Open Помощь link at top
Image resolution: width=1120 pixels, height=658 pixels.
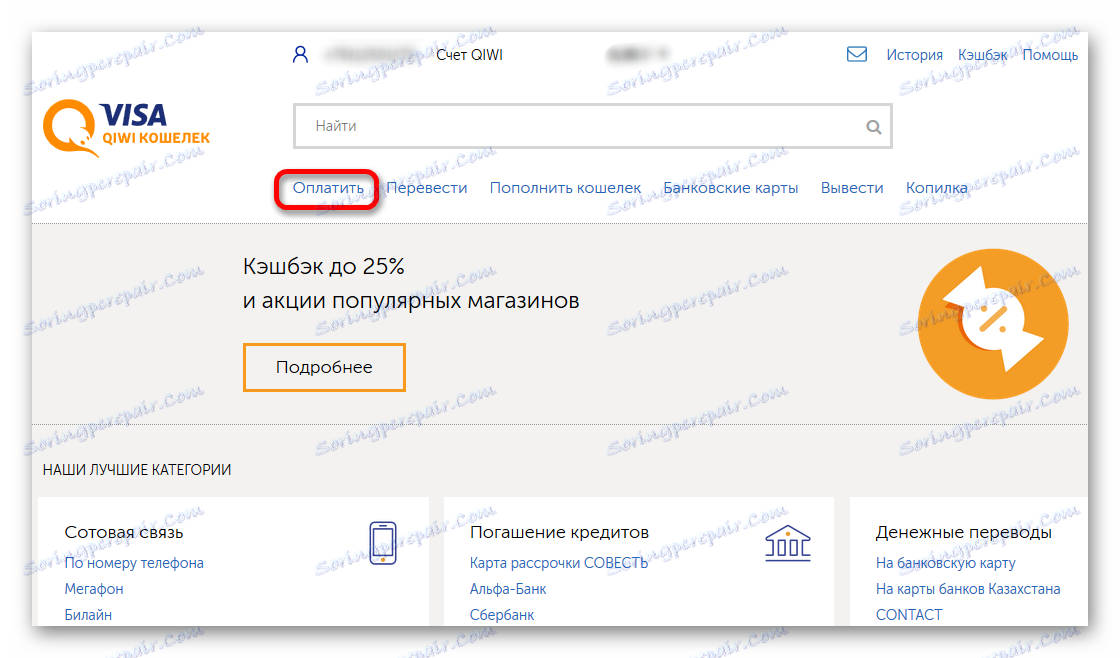pyautogui.click(x=1050, y=55)
